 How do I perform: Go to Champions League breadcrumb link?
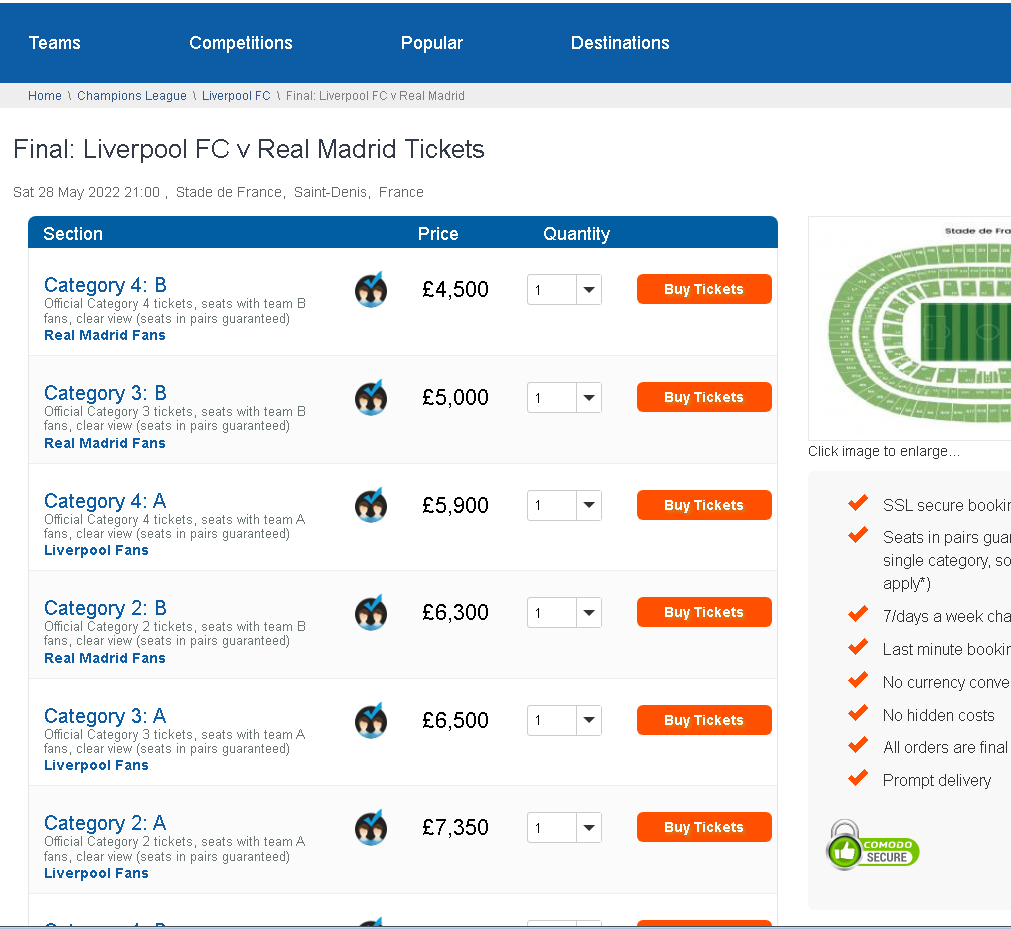(x=132, y=96)
